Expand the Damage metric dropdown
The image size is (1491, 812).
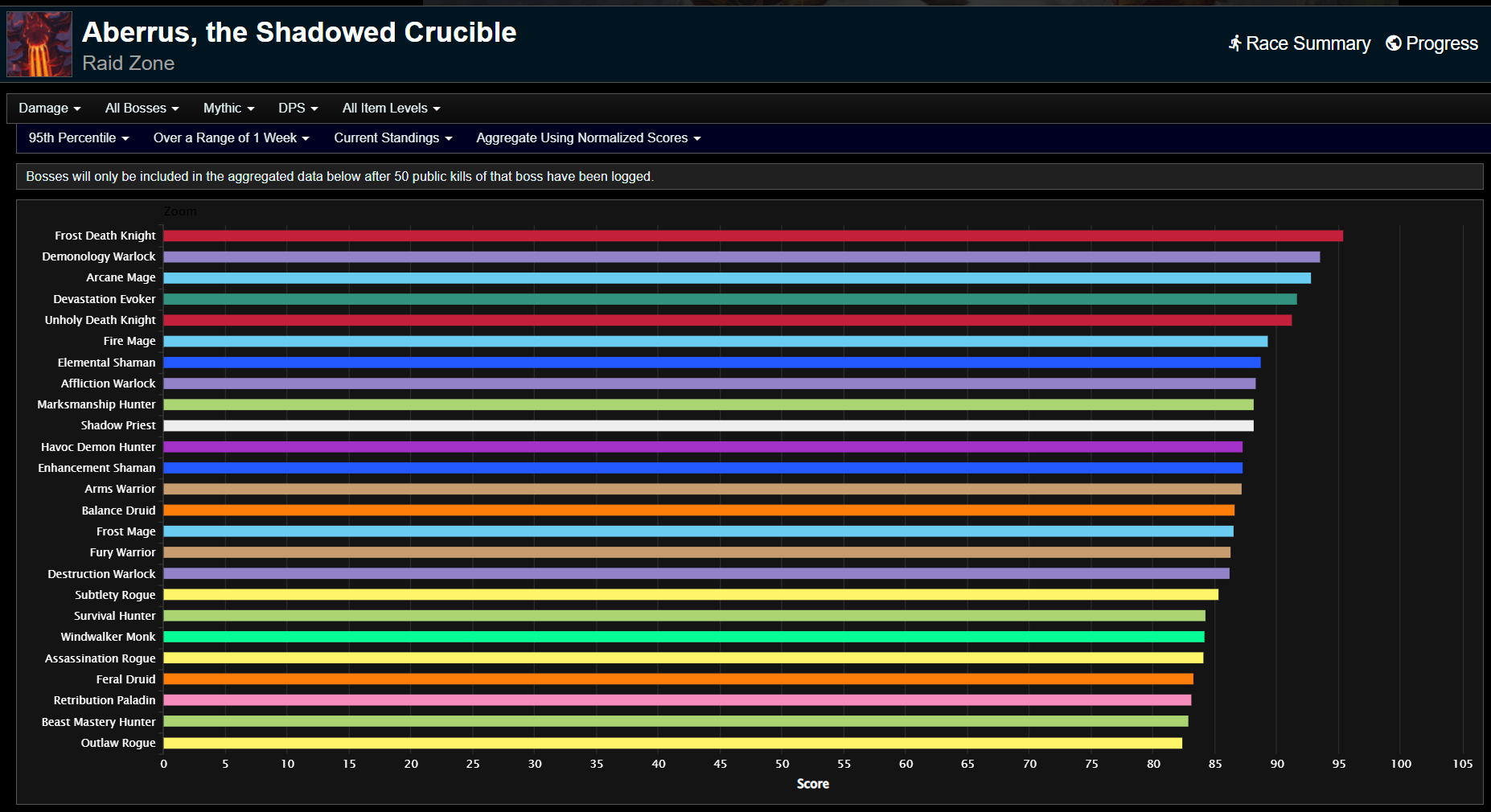coord(50,109)
